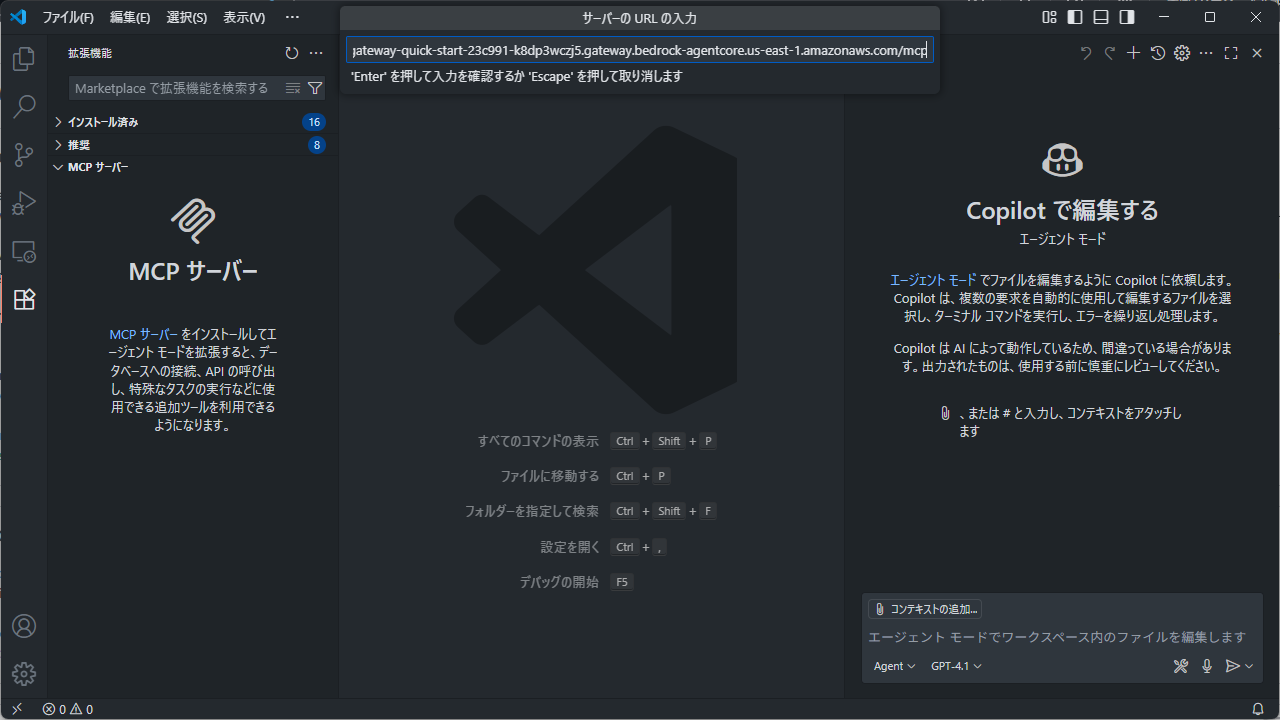The width and height of the screenshot is (1280, 720).
Task: Expand the インストール済み section
Action: 190,122
